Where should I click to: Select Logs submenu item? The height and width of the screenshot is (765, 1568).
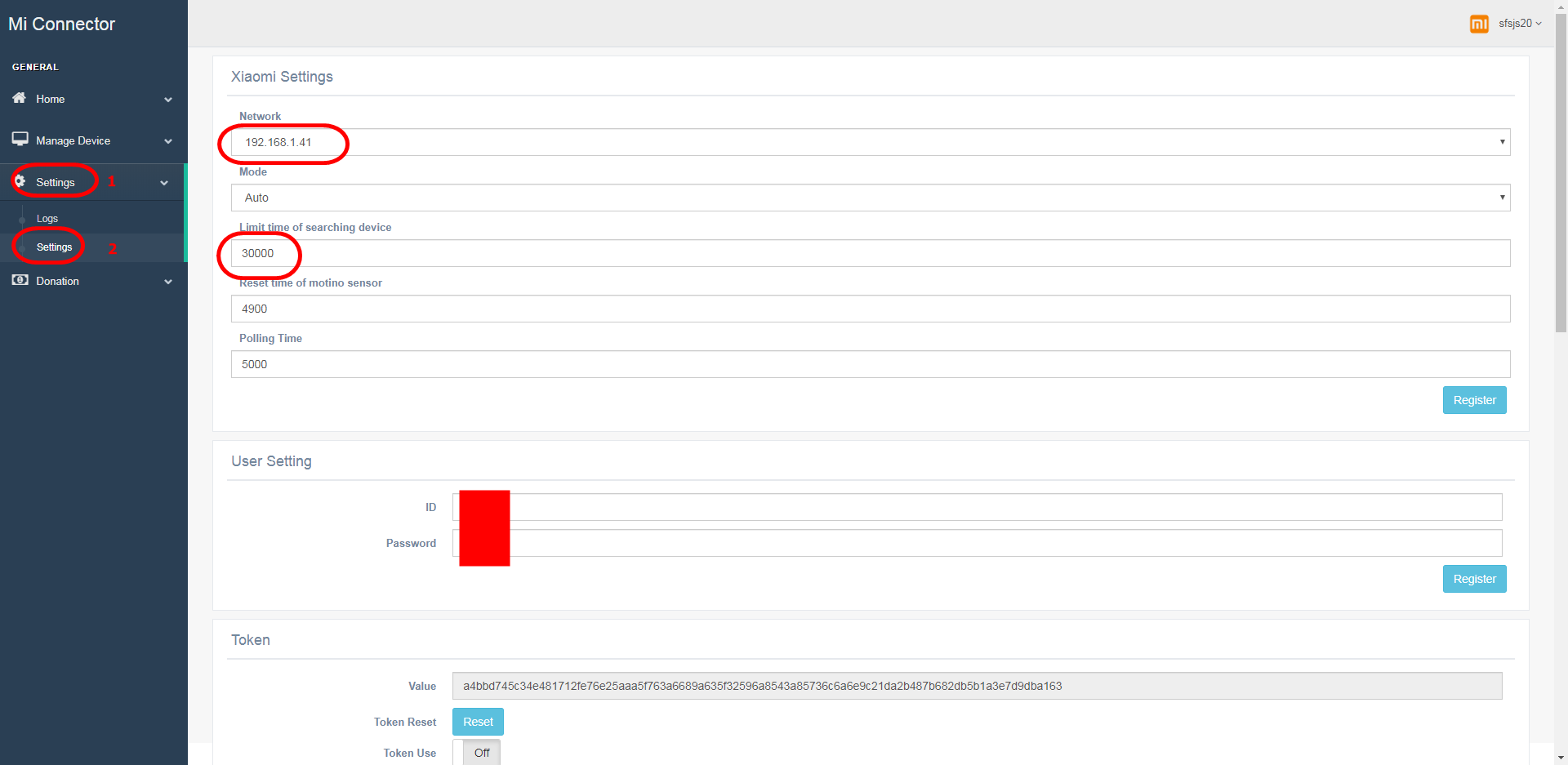(47, 218)
